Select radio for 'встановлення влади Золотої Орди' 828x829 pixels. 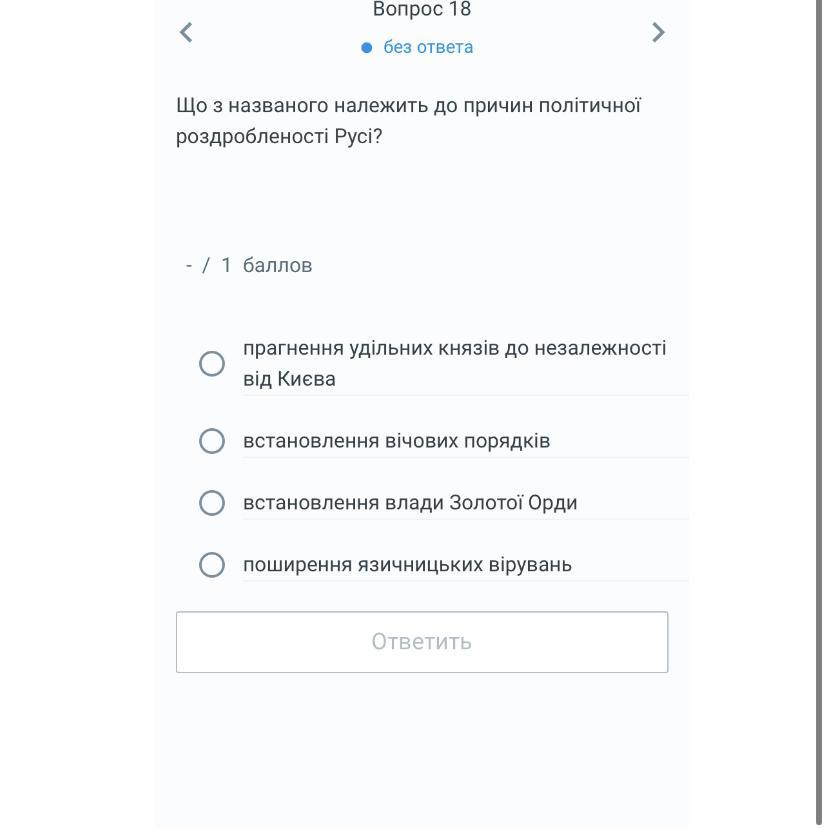pos(212,503)
